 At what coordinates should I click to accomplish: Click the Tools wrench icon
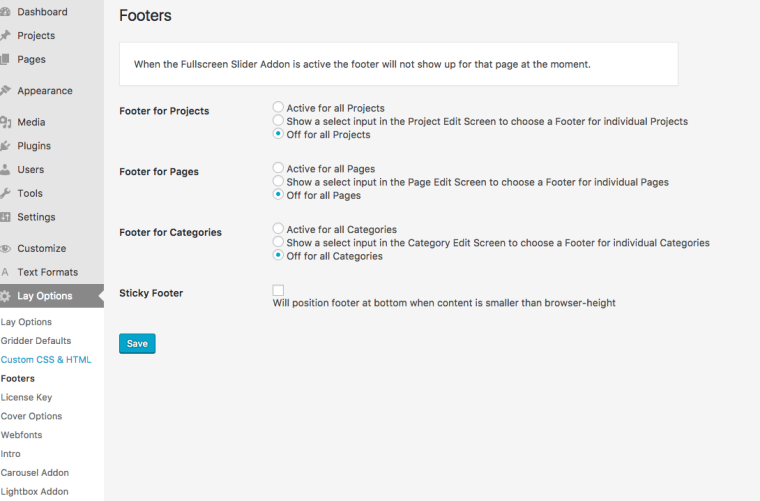pyautogui.click(x=5, y=193)
